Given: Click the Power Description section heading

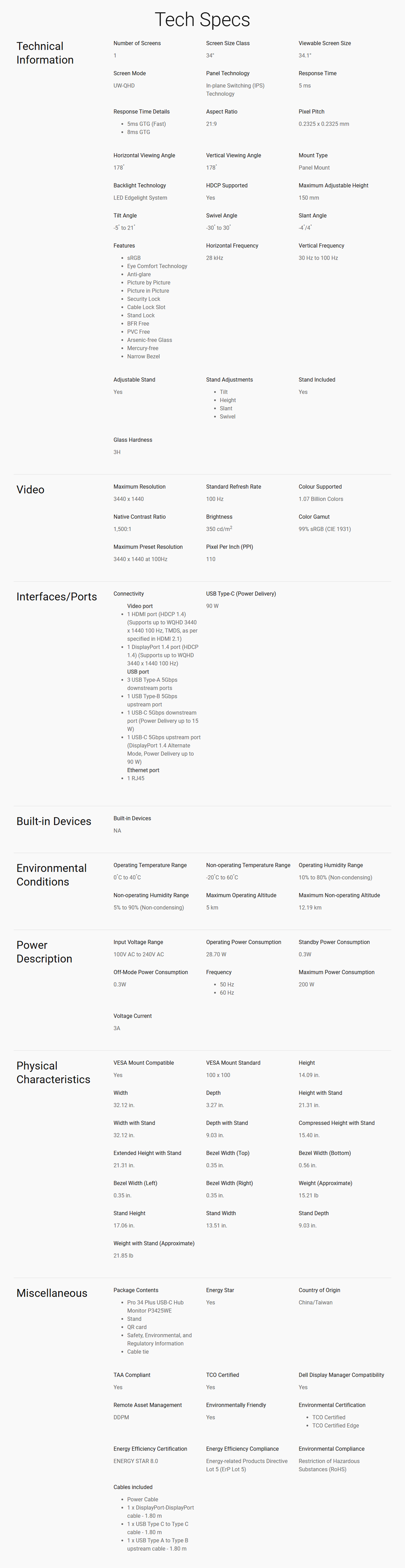Looking at the screenshot, I should pos(44,952).
